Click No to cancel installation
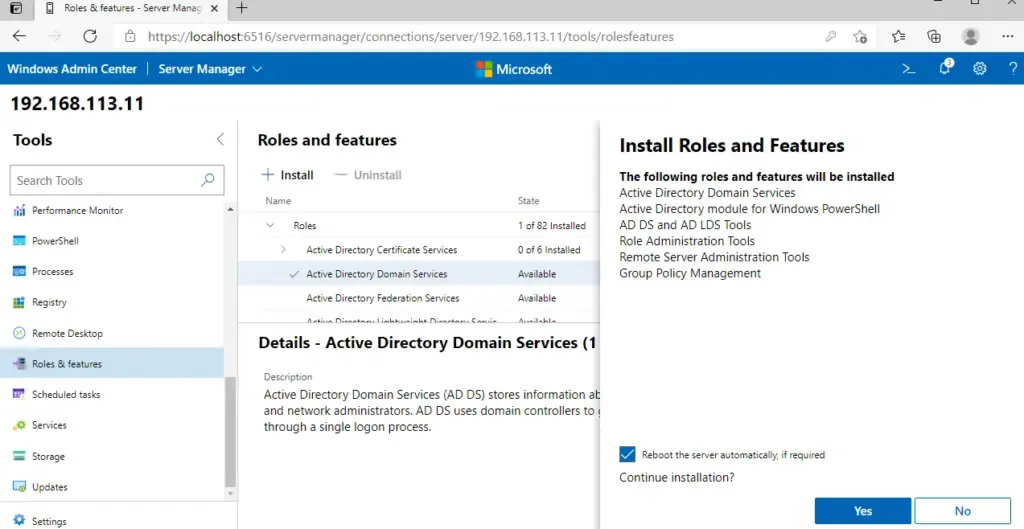 [963, 511]
